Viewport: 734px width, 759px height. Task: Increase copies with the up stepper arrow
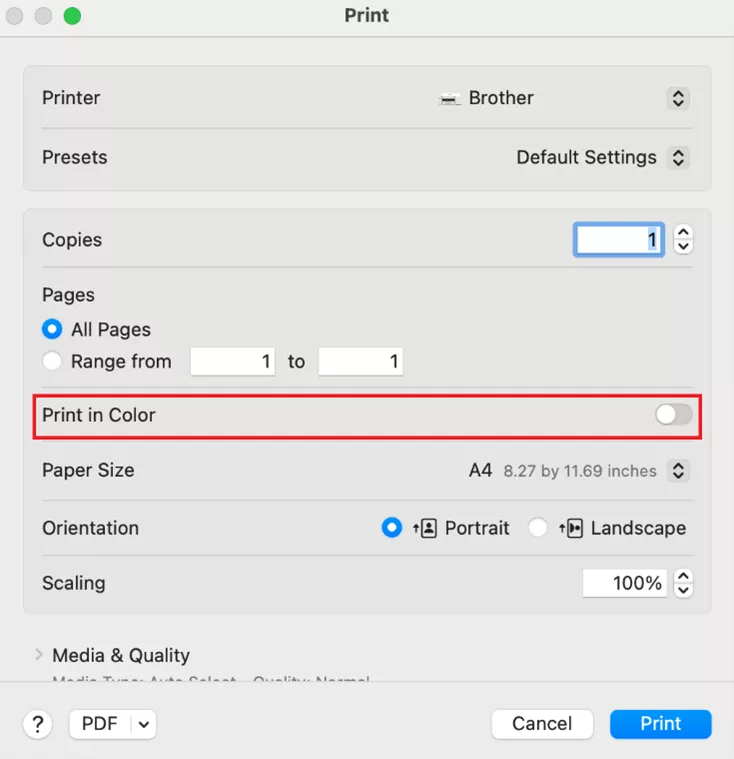coord(683,232)
